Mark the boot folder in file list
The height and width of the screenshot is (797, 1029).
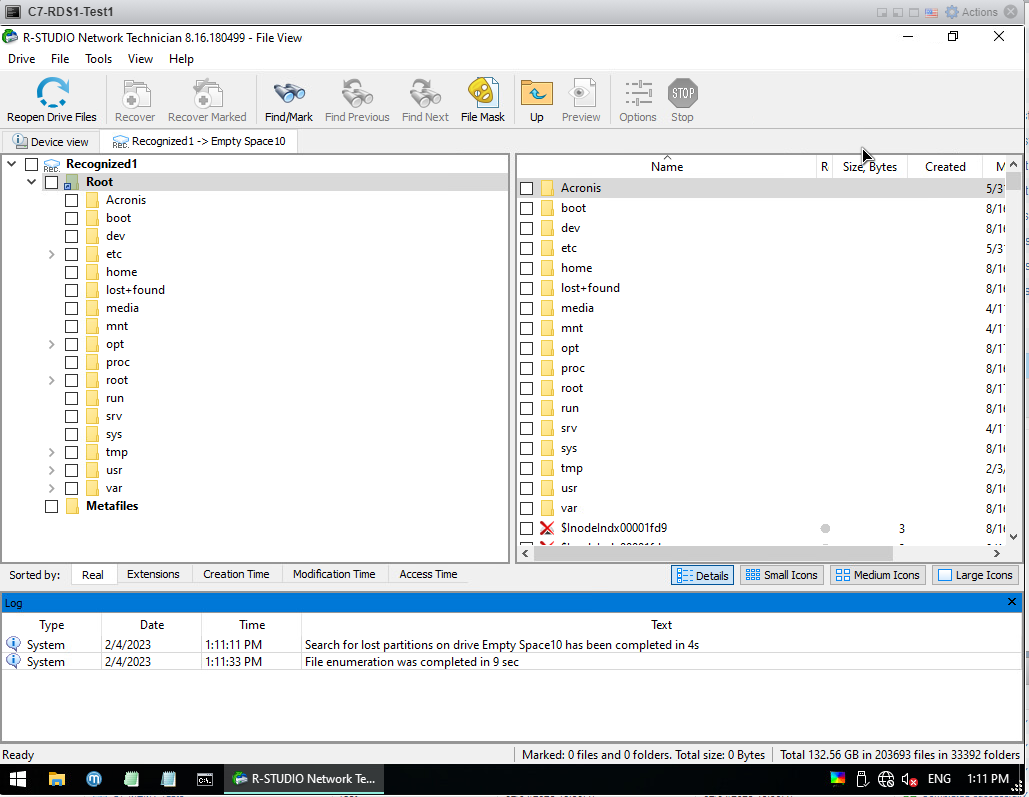[x=527, y=208]
